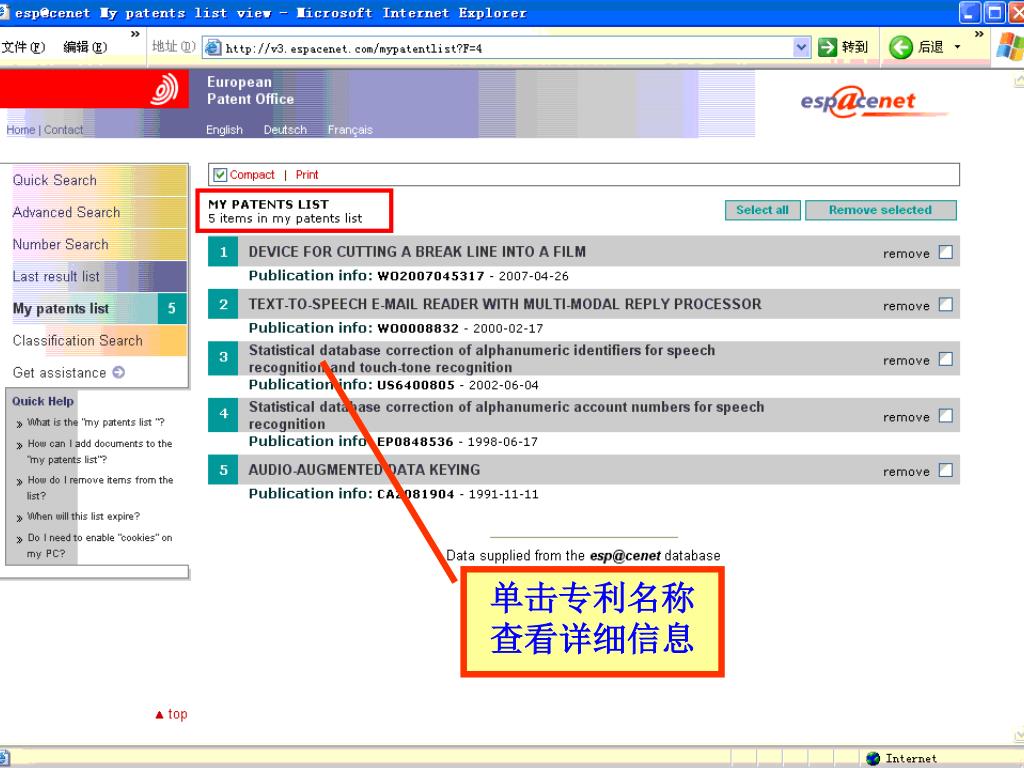Image resolution: width=1024 pixels, height=768 pixels.
Task: Check remove box for US6400805 patent
Action: (x=946, y=359)
